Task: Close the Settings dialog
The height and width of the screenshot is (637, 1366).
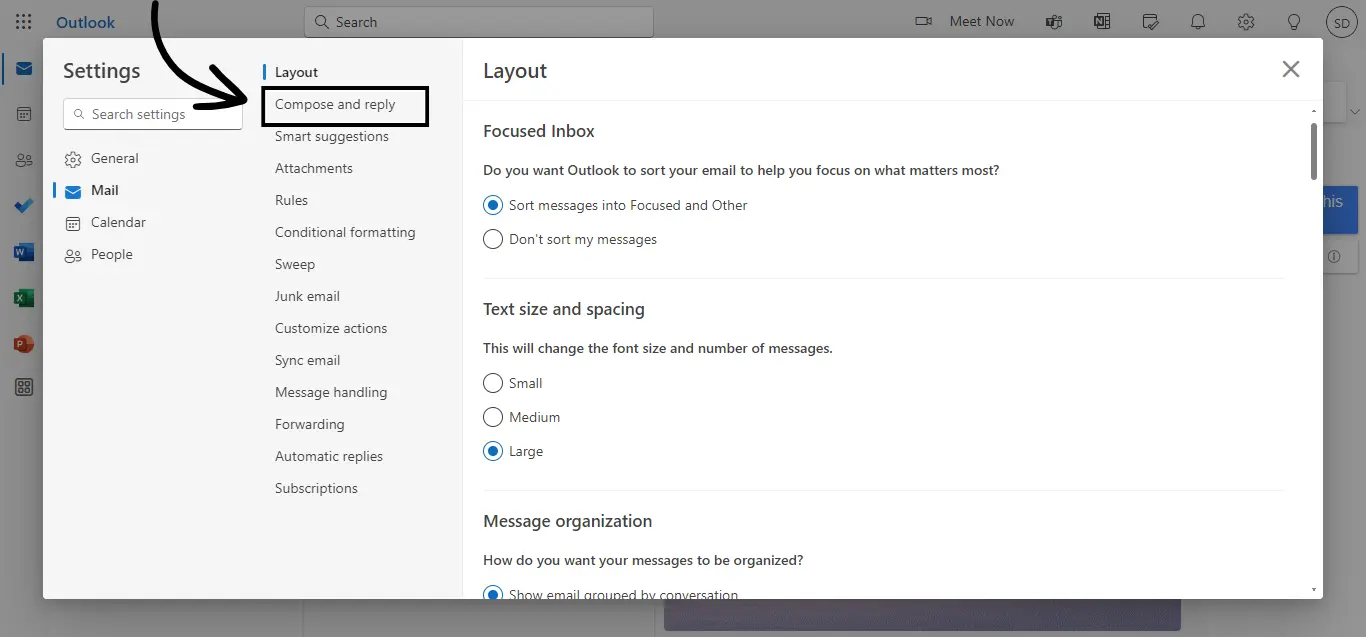Action: pyautogui.click(x=1291, y=69)
